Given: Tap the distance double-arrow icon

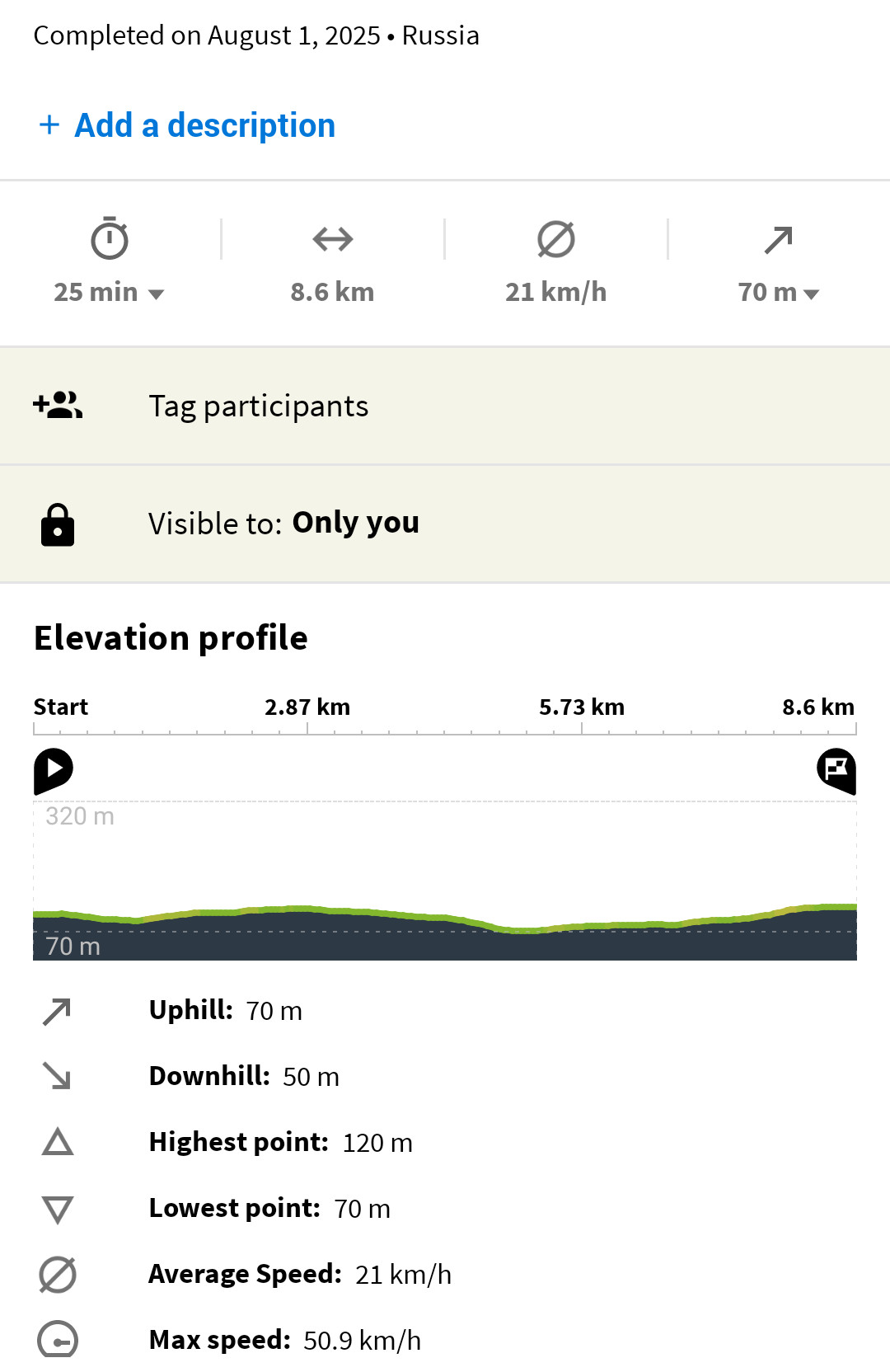Looking at the screenshot, I should 333,240.
